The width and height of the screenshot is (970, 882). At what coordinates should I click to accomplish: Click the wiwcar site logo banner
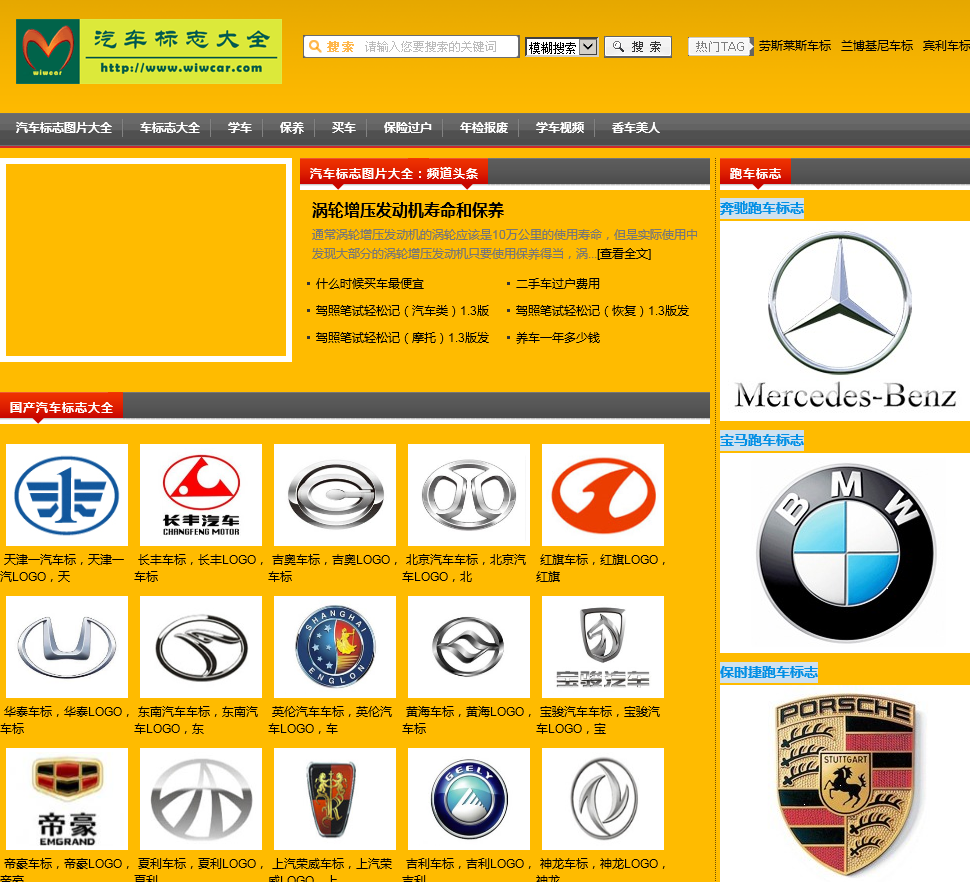pyautogui.click(x=149, y=51)
